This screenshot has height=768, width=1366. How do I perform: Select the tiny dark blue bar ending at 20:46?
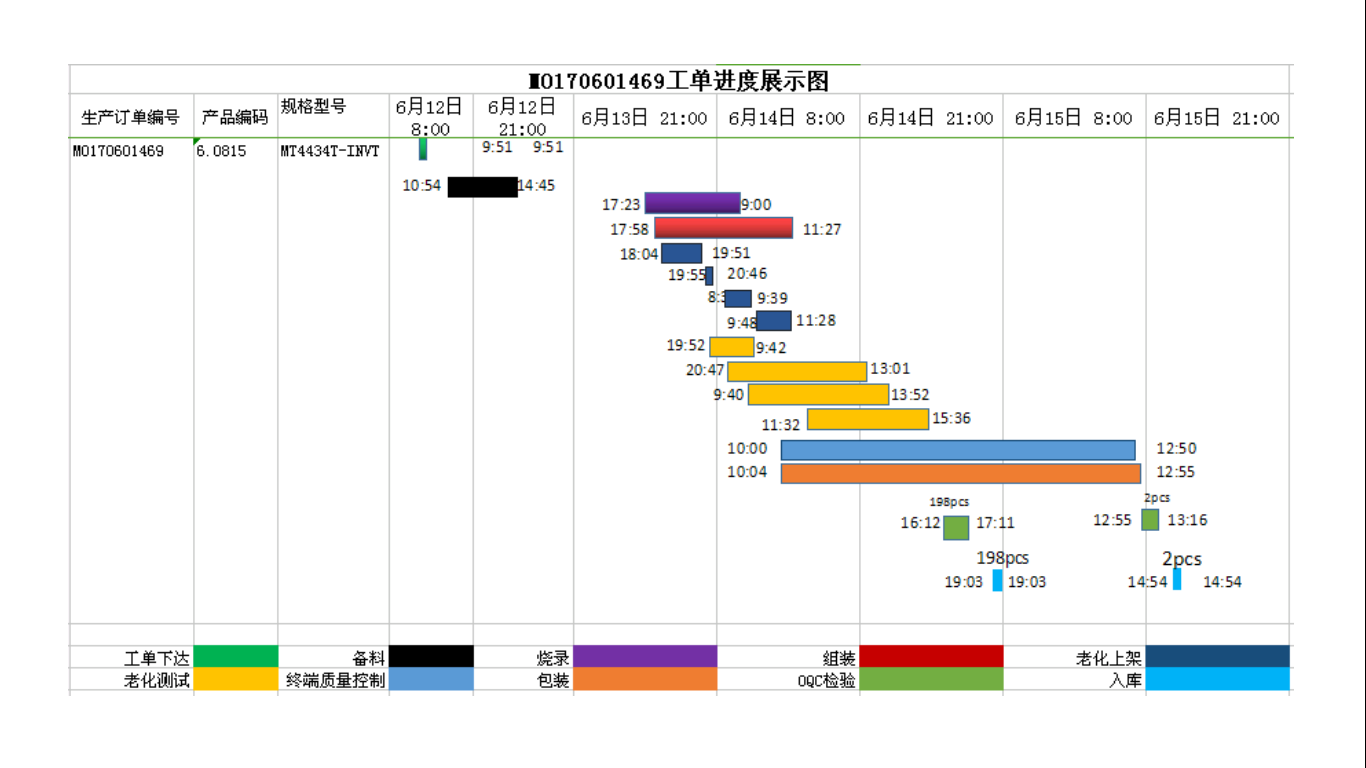[x=709, y=276]
